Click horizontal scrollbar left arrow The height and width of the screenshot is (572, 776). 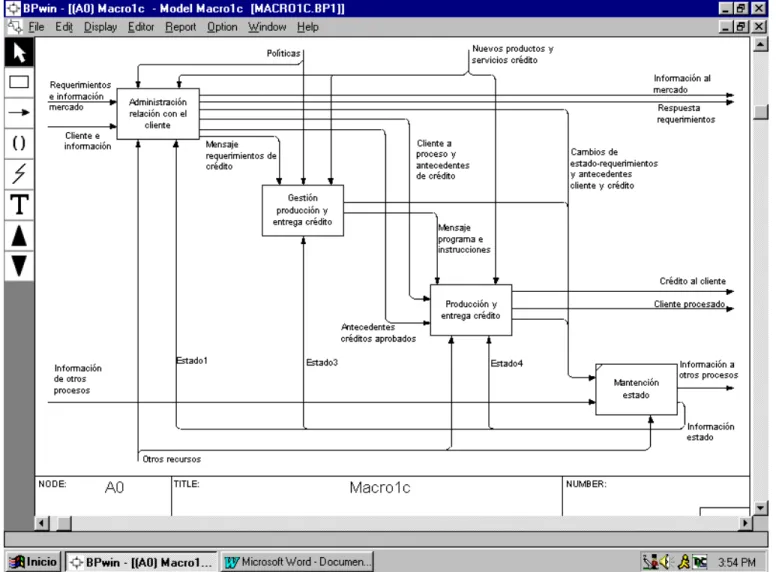[x=43, y=523]
